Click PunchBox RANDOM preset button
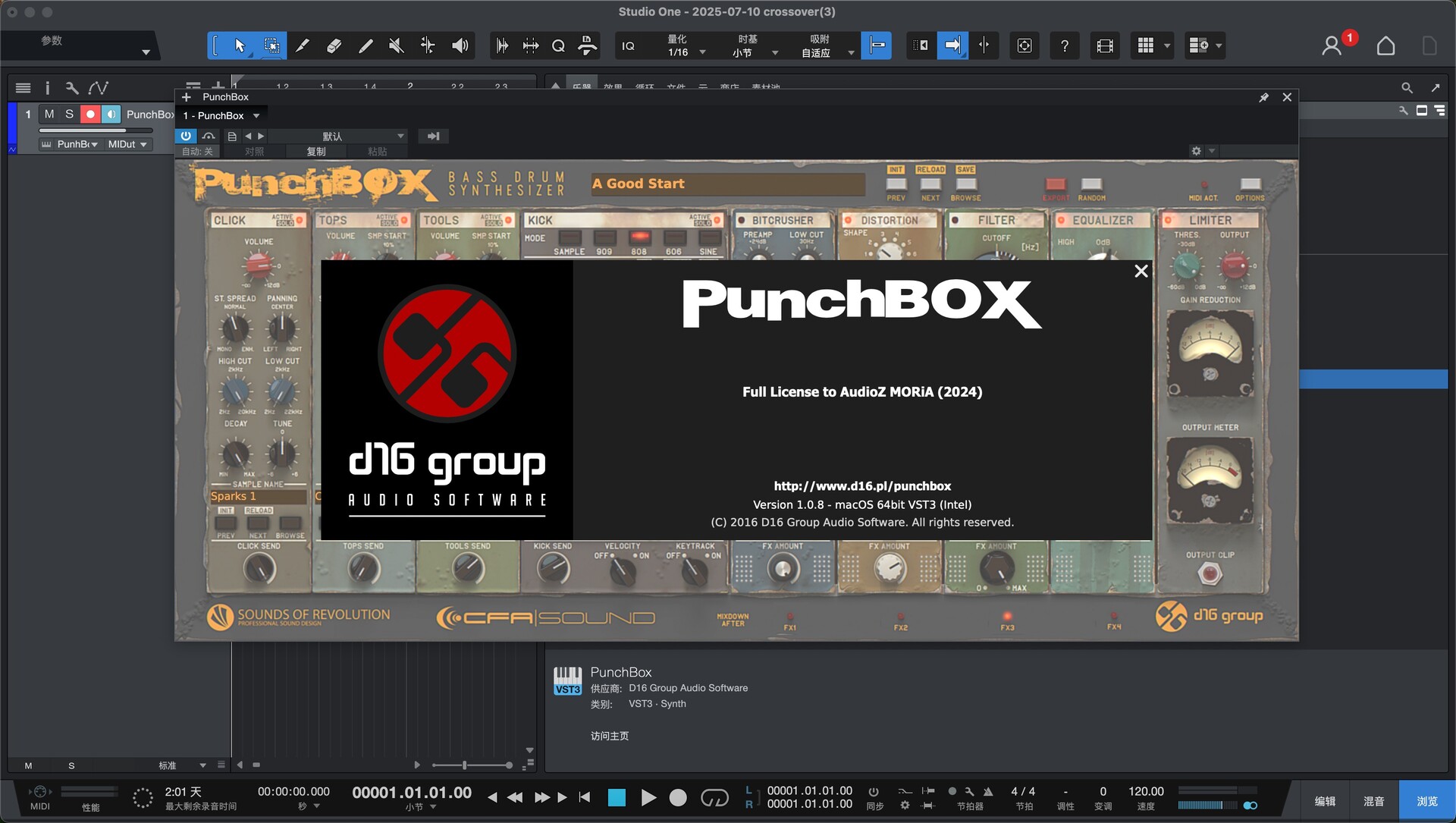1456x823 pixels. (1091, 184)
